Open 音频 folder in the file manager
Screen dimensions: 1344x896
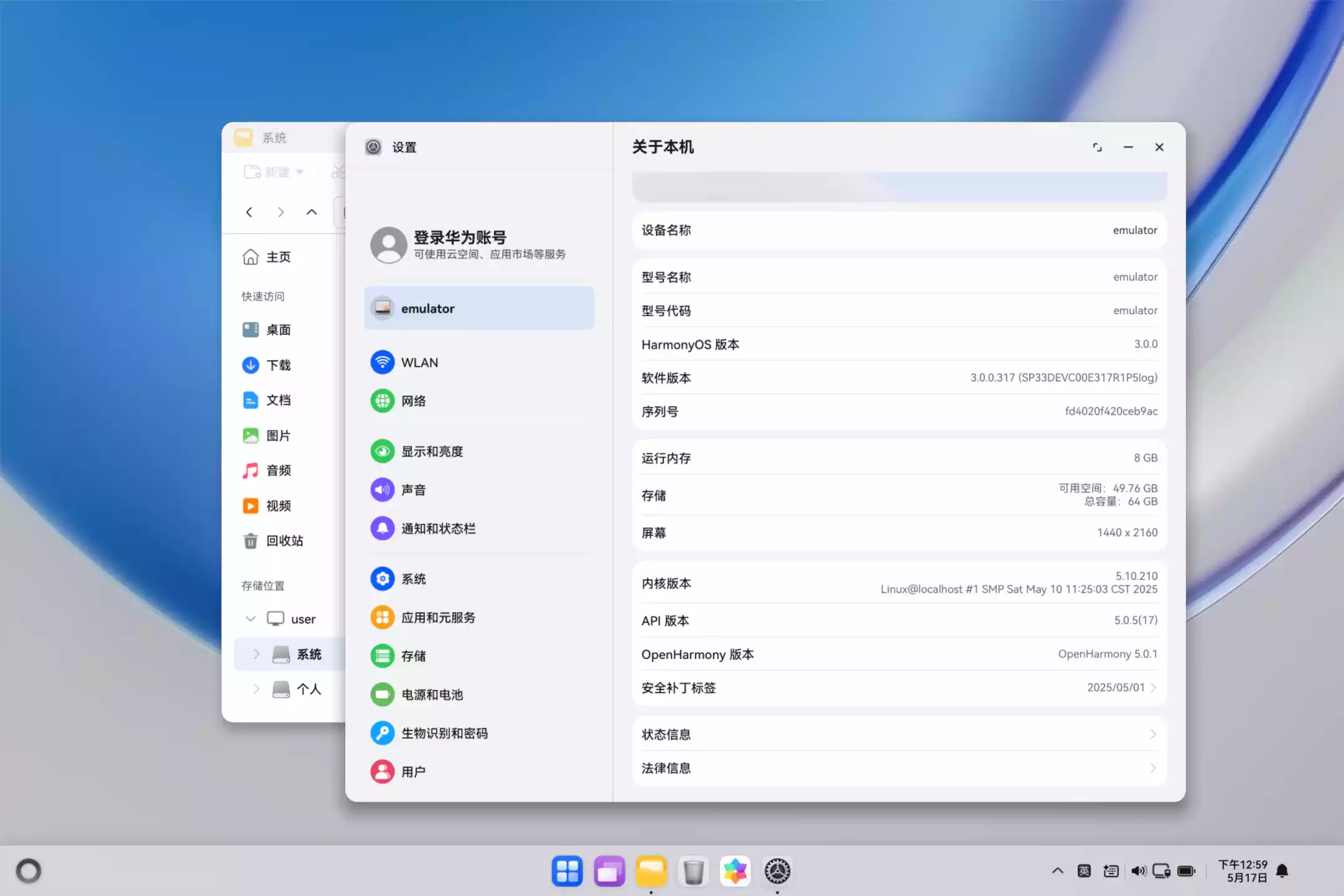point(266,470)
